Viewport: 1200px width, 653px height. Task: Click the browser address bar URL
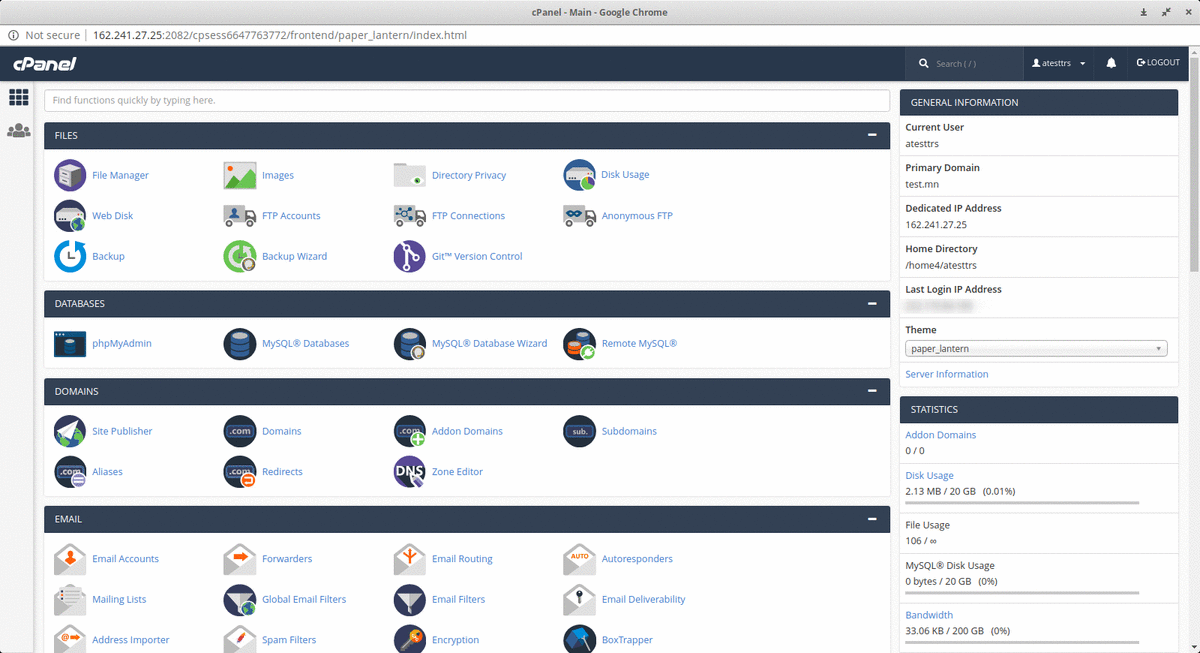coord(279,35)
